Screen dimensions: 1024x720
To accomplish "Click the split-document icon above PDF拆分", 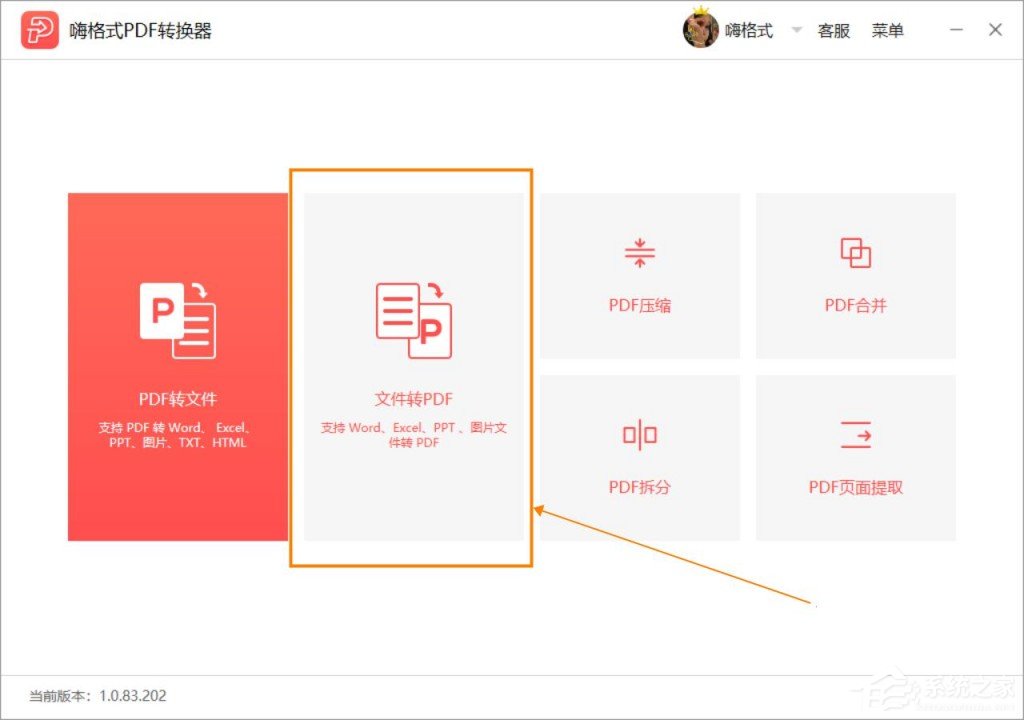I will pyautogui.click(x=639, y=434).
